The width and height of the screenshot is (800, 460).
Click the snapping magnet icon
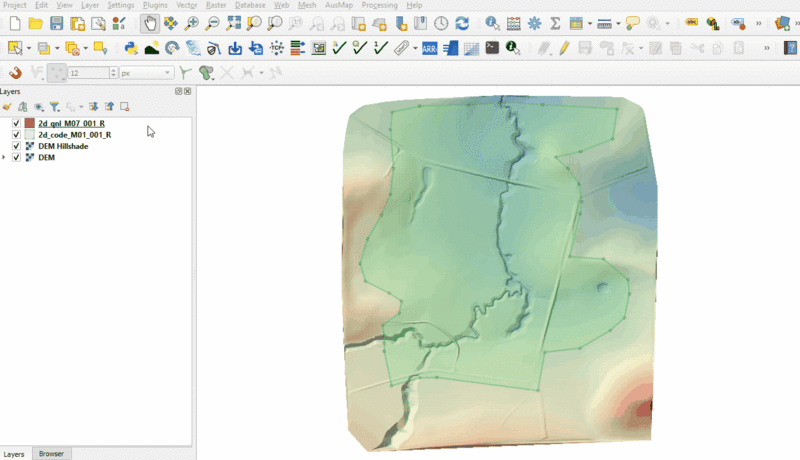click(15, 73)
